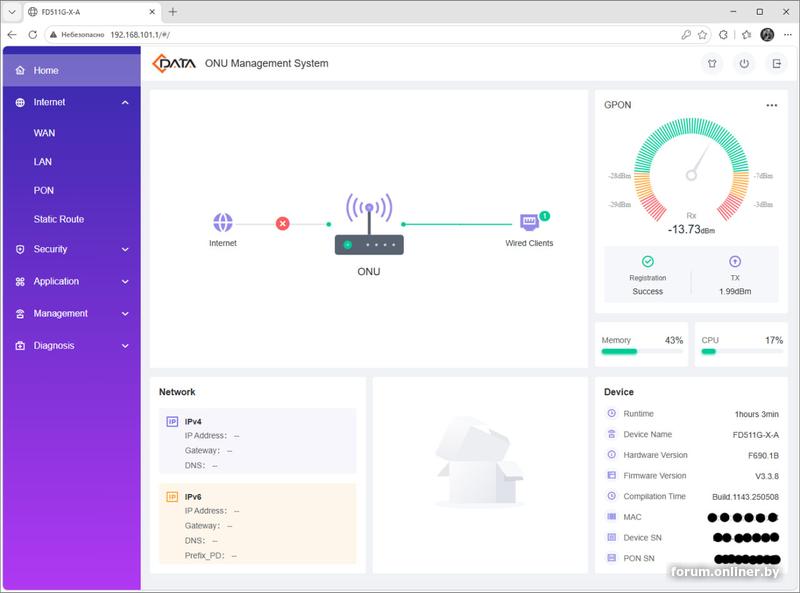Image resolution: width=800 pixels, height=593 pixels.
Task: Click the browser refresh button
Action: pos(33,35)
